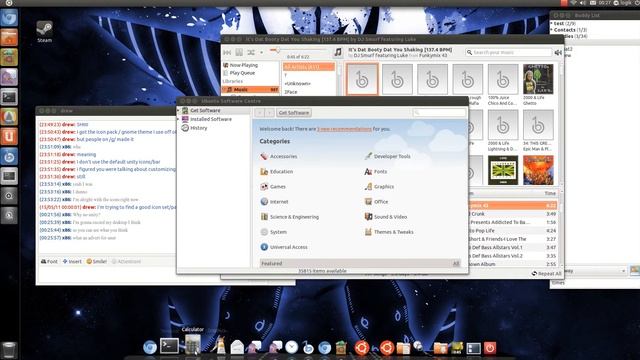The image size is (640, 360).
Task: Select the first highlighted album thumbnail
Action: pyautogui.click(x=362, y=79)
